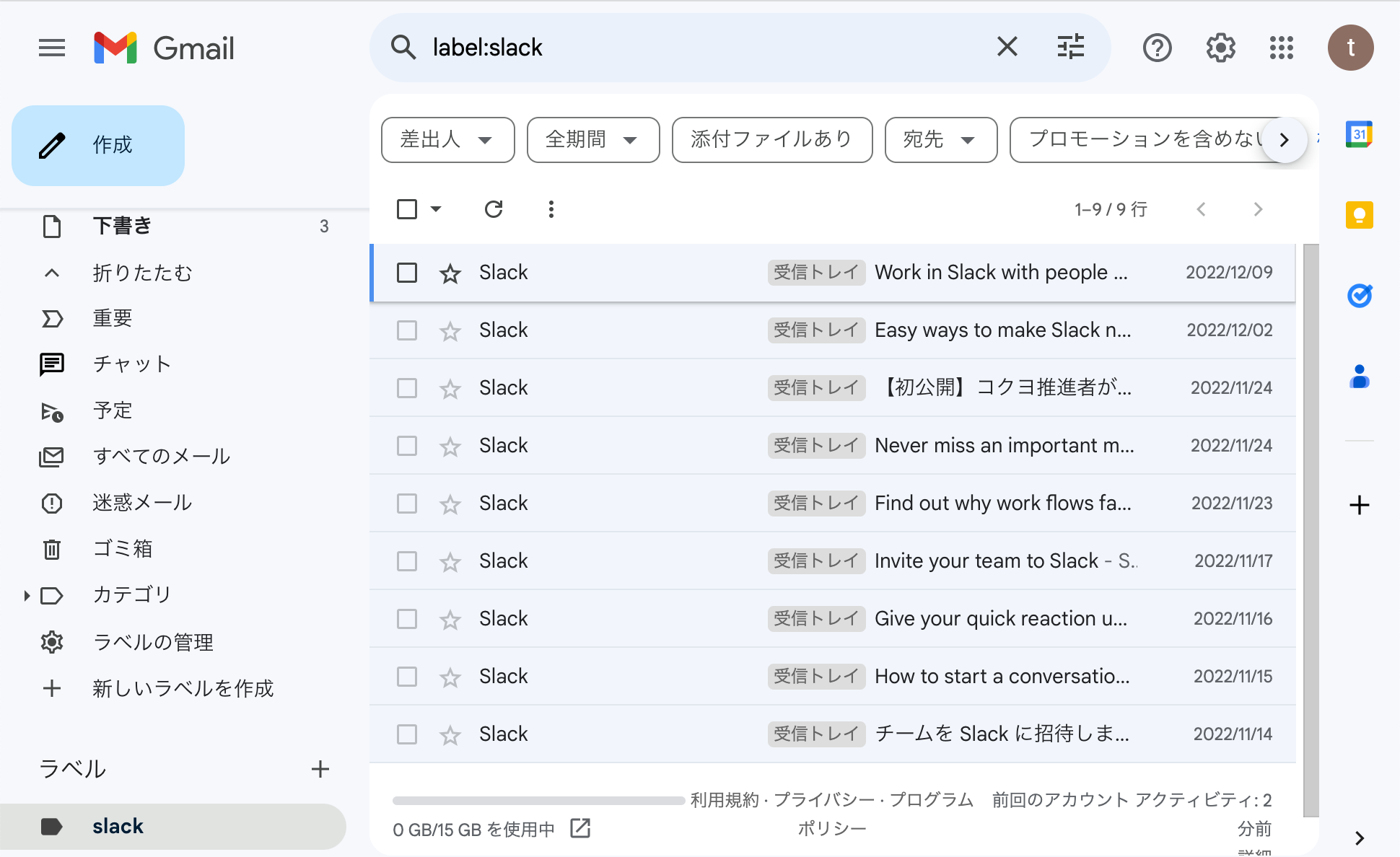This screenshot has width=1400, height=857.
Task: Hide side panel with bottom-right chevron
Action: coord(1360,838)
